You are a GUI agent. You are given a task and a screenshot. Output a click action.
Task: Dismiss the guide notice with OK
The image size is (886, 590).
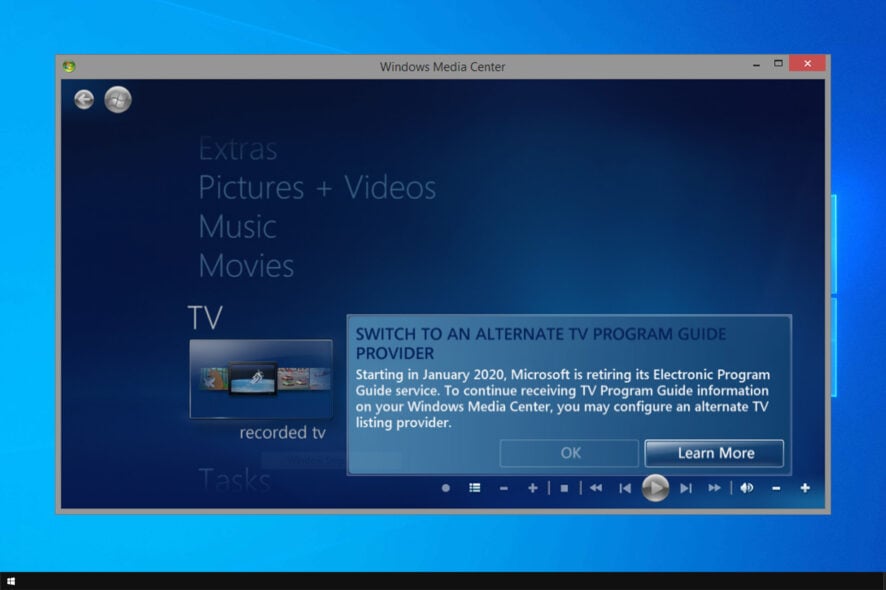click(570, 453)
